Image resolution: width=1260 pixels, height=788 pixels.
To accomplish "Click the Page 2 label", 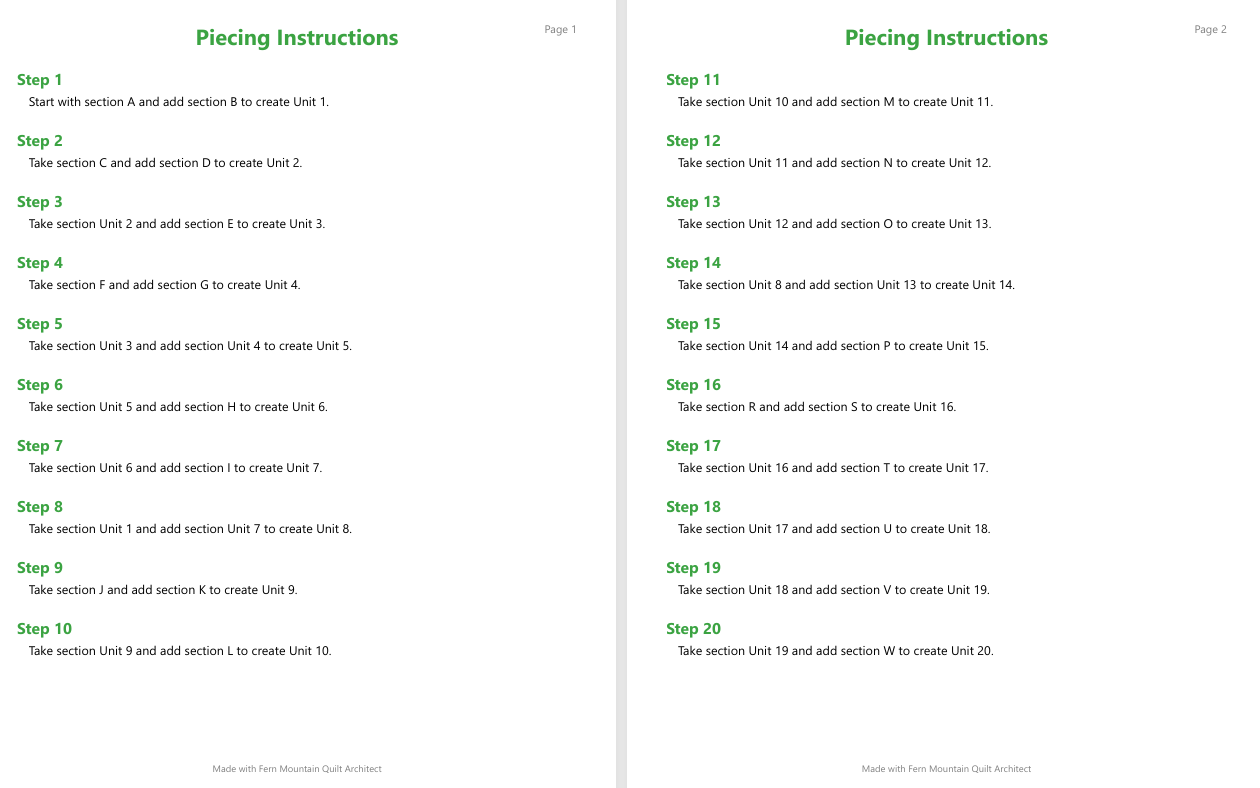I will click(1210, 30).
